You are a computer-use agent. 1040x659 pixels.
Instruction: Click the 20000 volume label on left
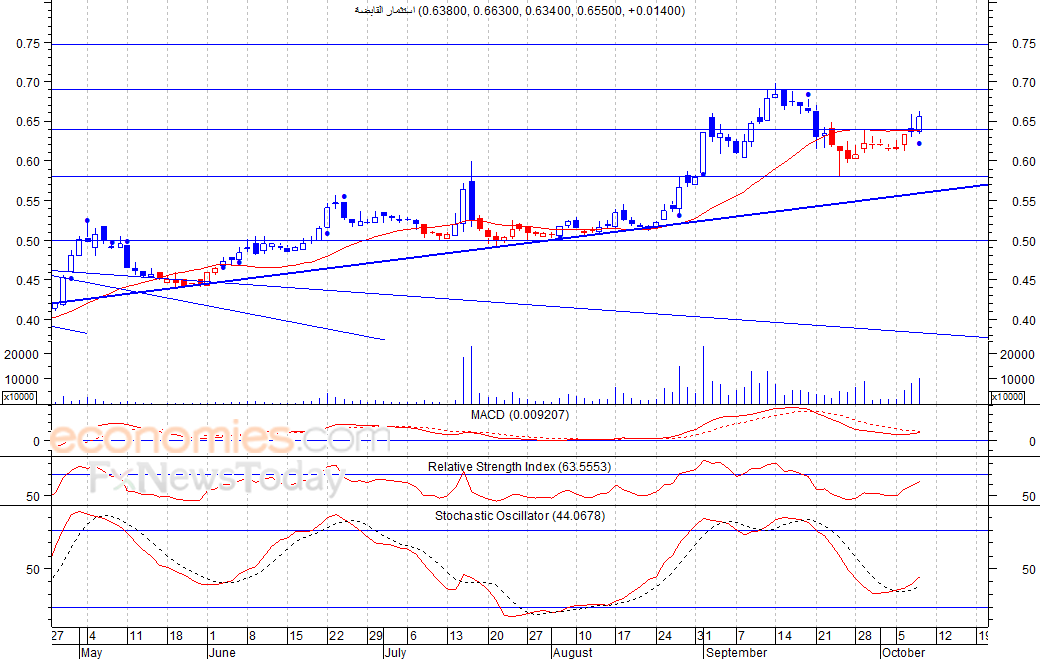point(22,355)
